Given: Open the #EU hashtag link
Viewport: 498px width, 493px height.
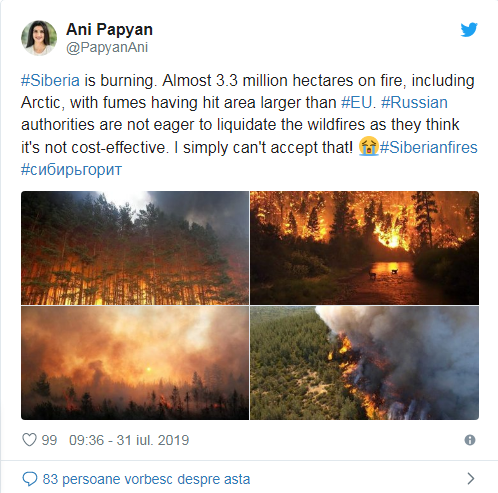Looking at the screenshot, I should click(356, 103).
